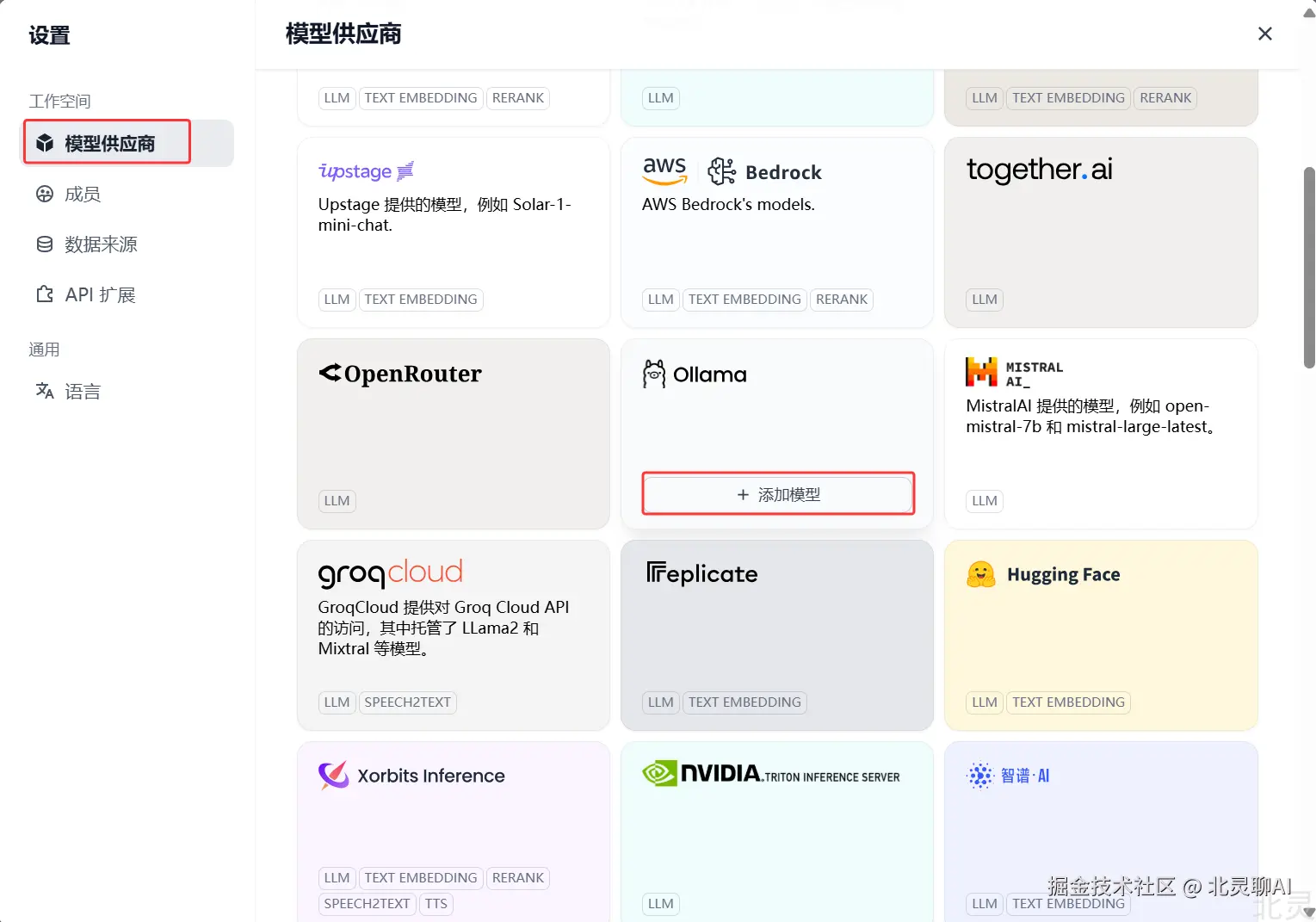Click the API extension puzzle icon

[45, 294]
